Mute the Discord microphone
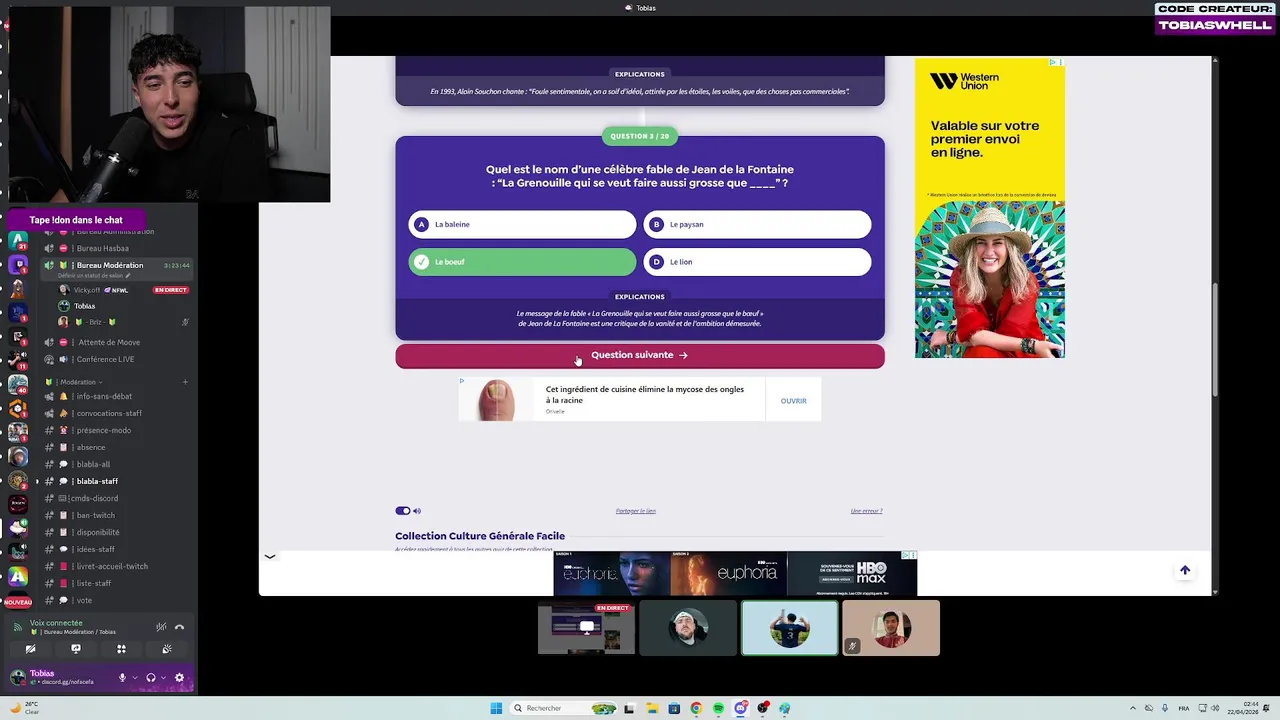The image size is (1280, 720). coord(123,677)
